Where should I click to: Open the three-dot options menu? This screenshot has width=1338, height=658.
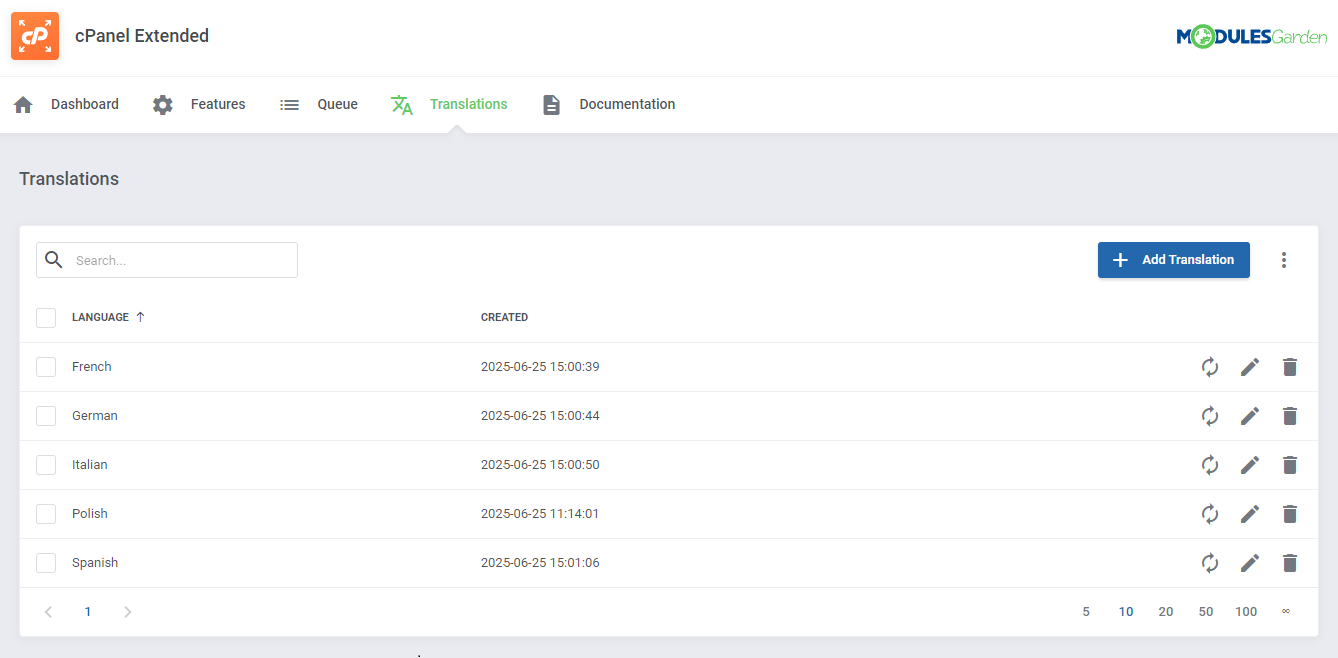click(x=1284, y=259)
